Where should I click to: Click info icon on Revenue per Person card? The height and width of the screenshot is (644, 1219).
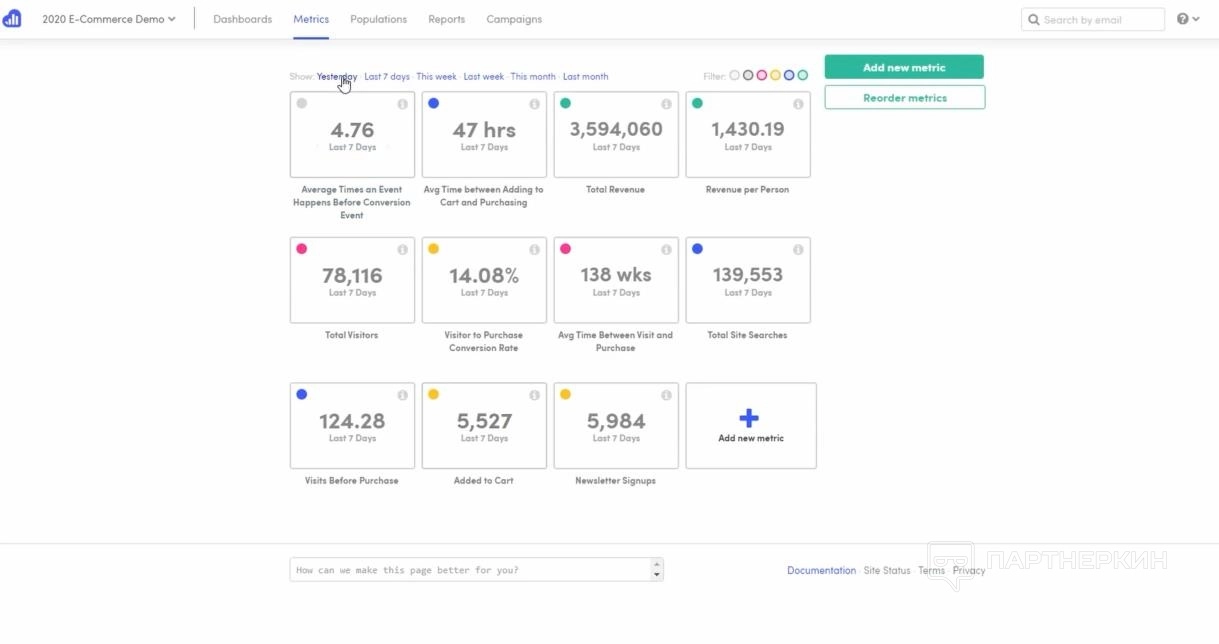click(798, 104)
